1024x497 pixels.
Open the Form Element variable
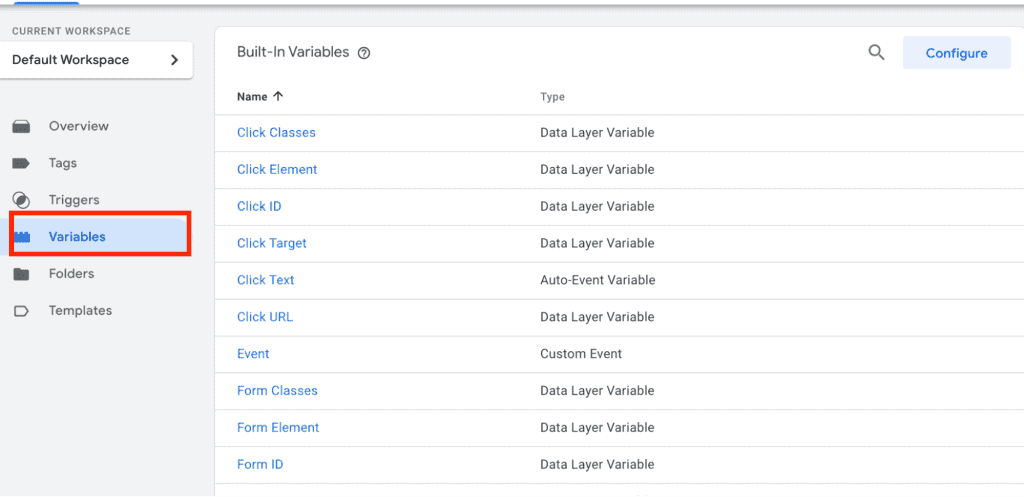click(x=278, y=428)
